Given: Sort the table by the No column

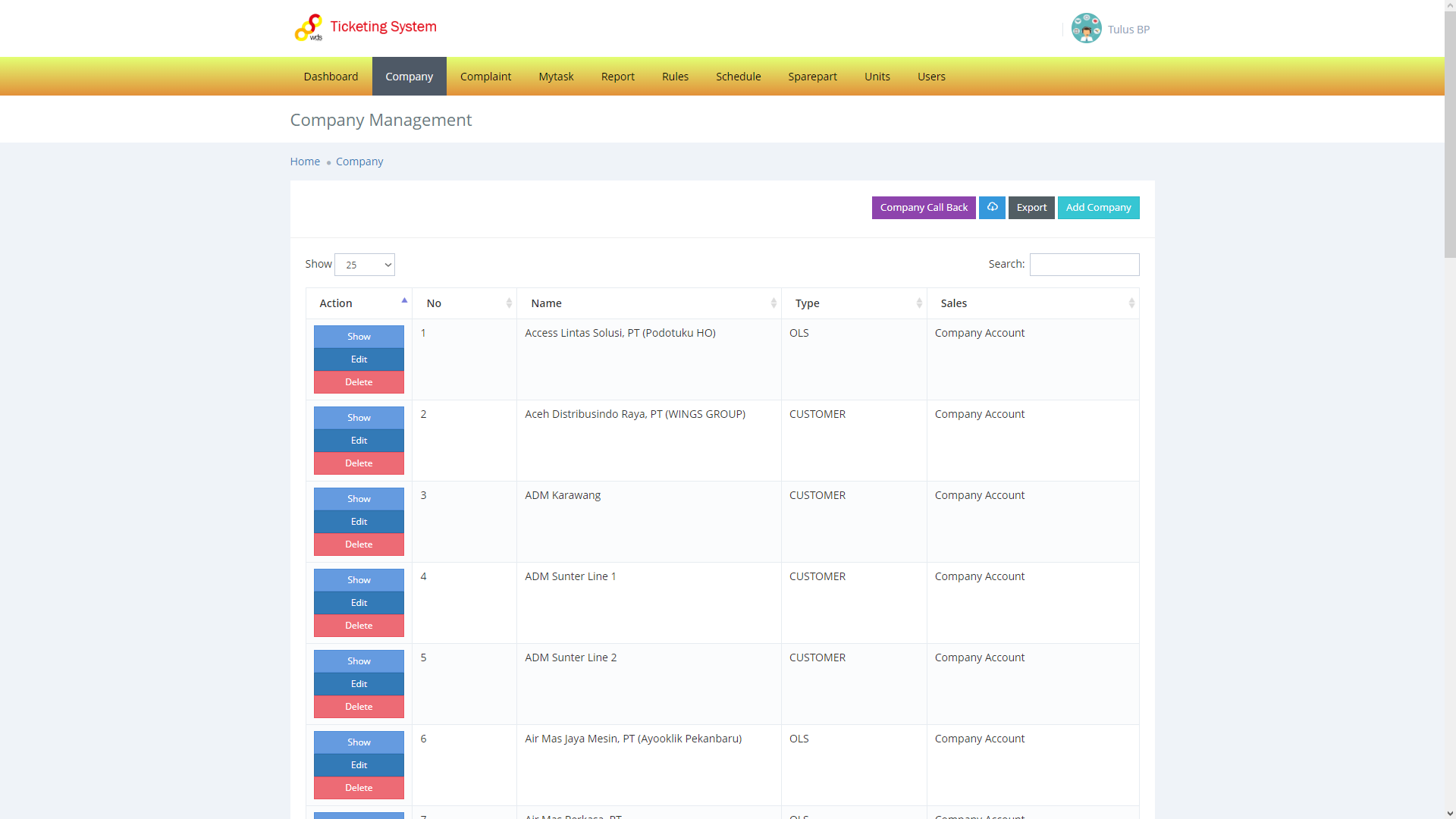Looking at the screenshot, I should [464, 303].
